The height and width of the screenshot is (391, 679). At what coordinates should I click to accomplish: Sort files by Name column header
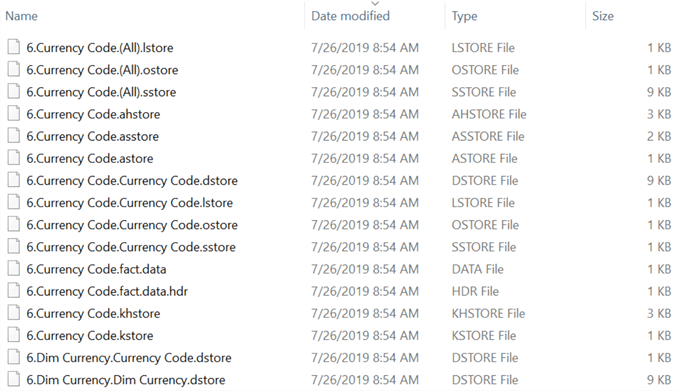[21, 16]
